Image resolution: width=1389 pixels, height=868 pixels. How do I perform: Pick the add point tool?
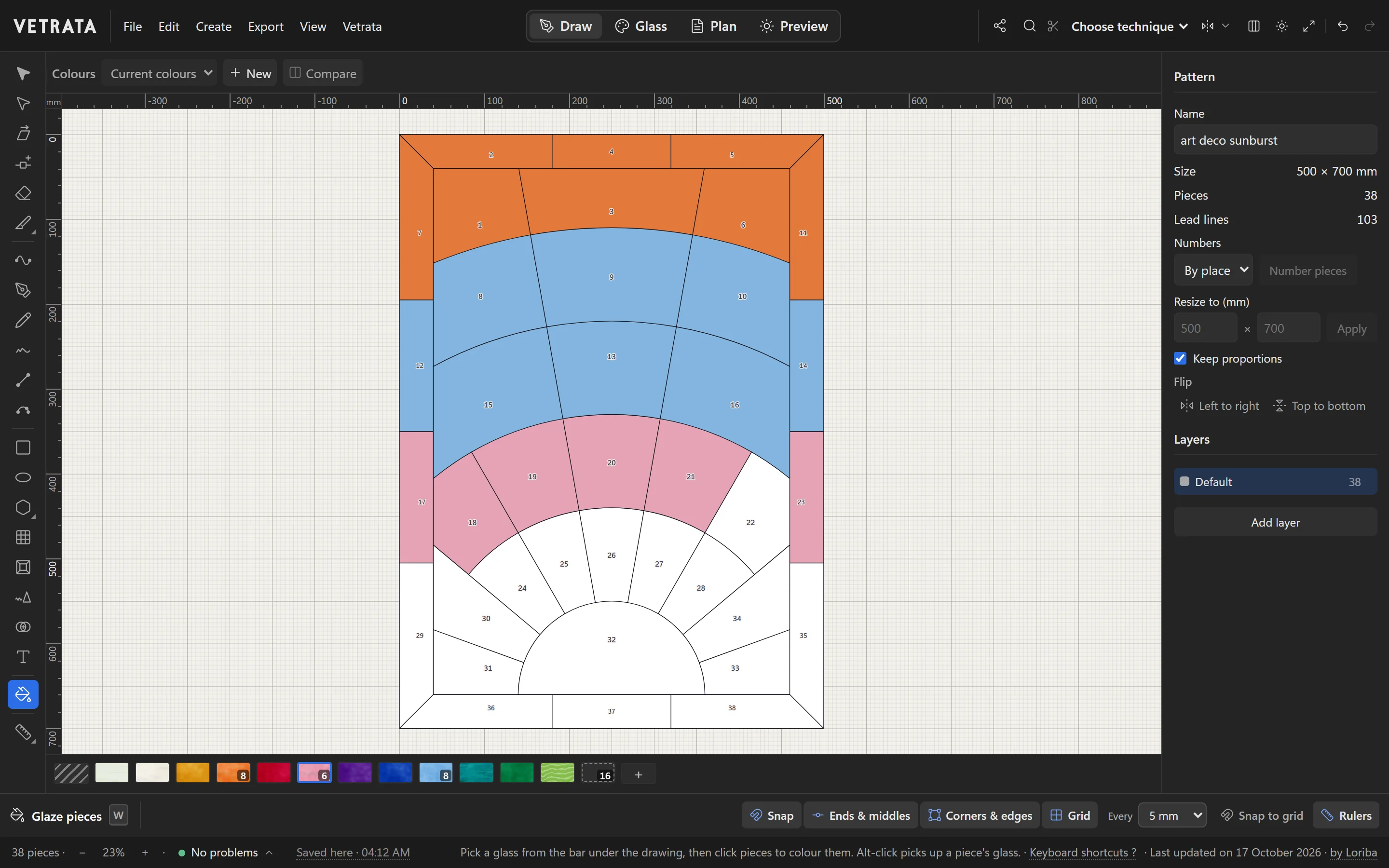pos(23,163)
